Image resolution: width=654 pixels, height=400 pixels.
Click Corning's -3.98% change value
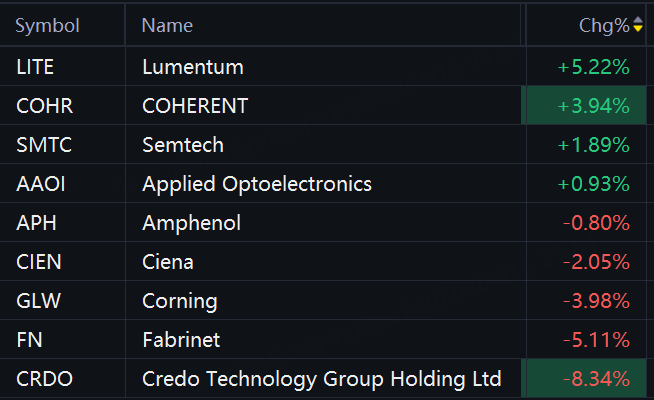[596, 301]
